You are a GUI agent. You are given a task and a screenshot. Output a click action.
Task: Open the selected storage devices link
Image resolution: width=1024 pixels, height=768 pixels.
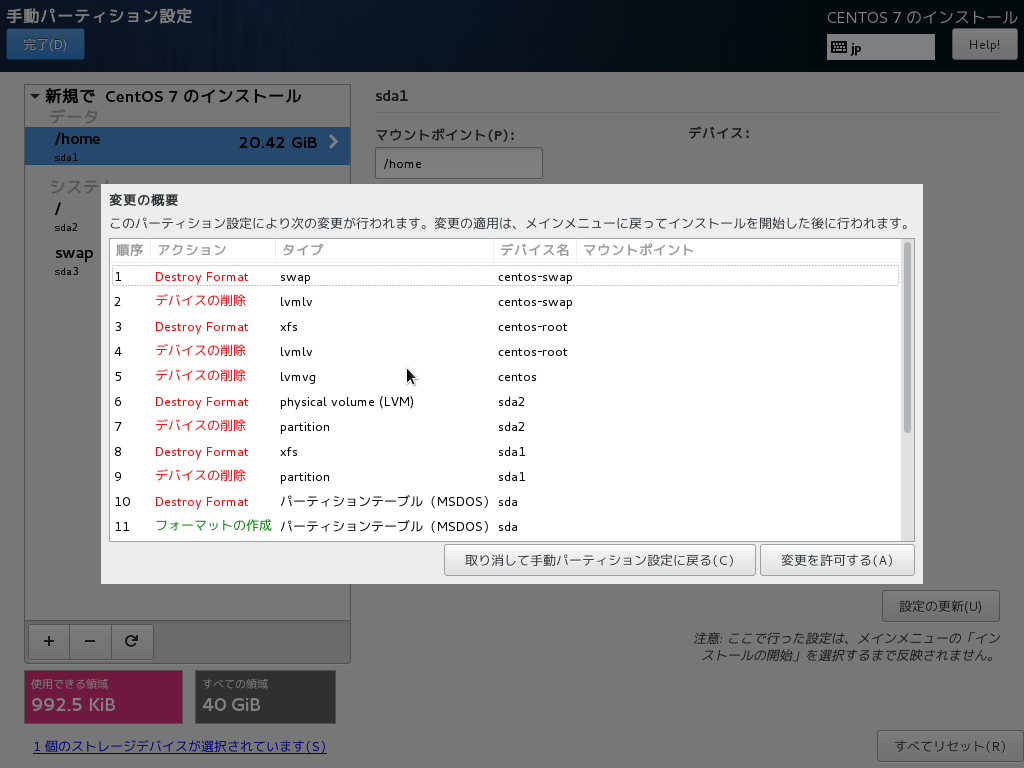180,746
